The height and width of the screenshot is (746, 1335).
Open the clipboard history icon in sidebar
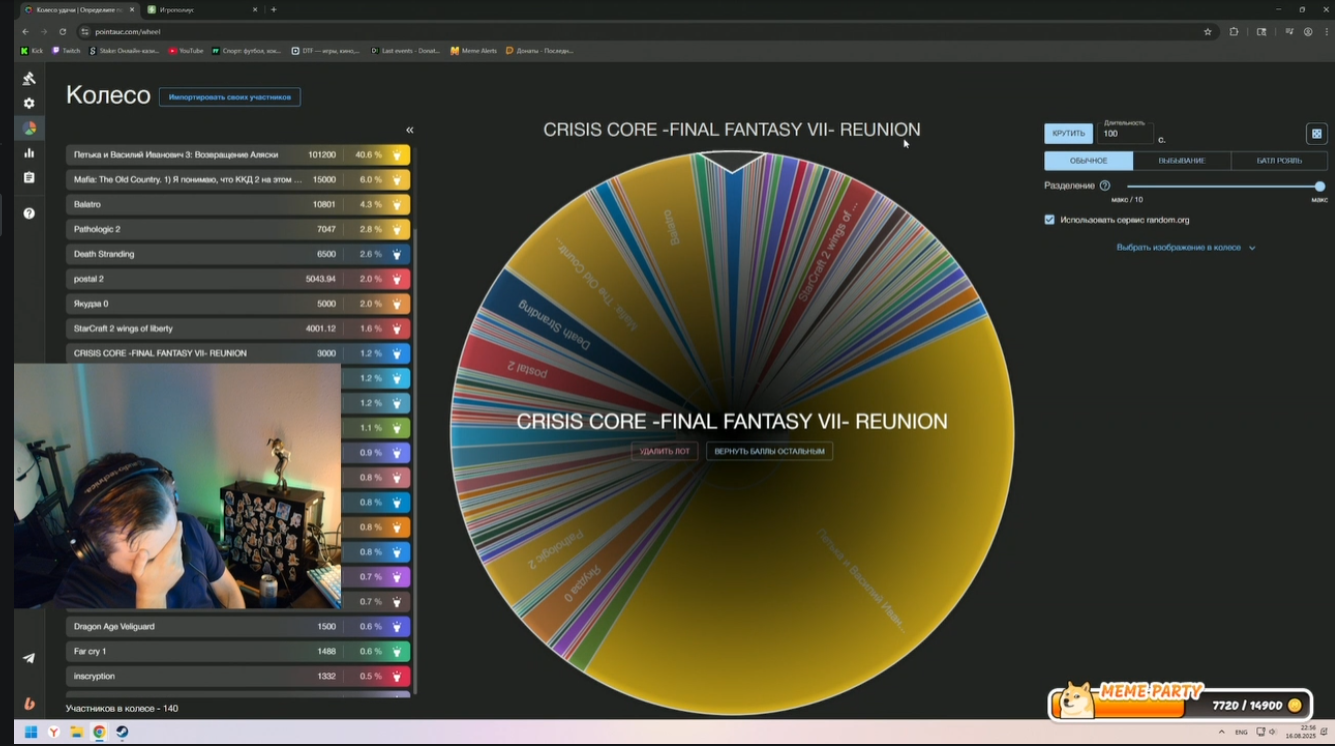coord(29,178)
